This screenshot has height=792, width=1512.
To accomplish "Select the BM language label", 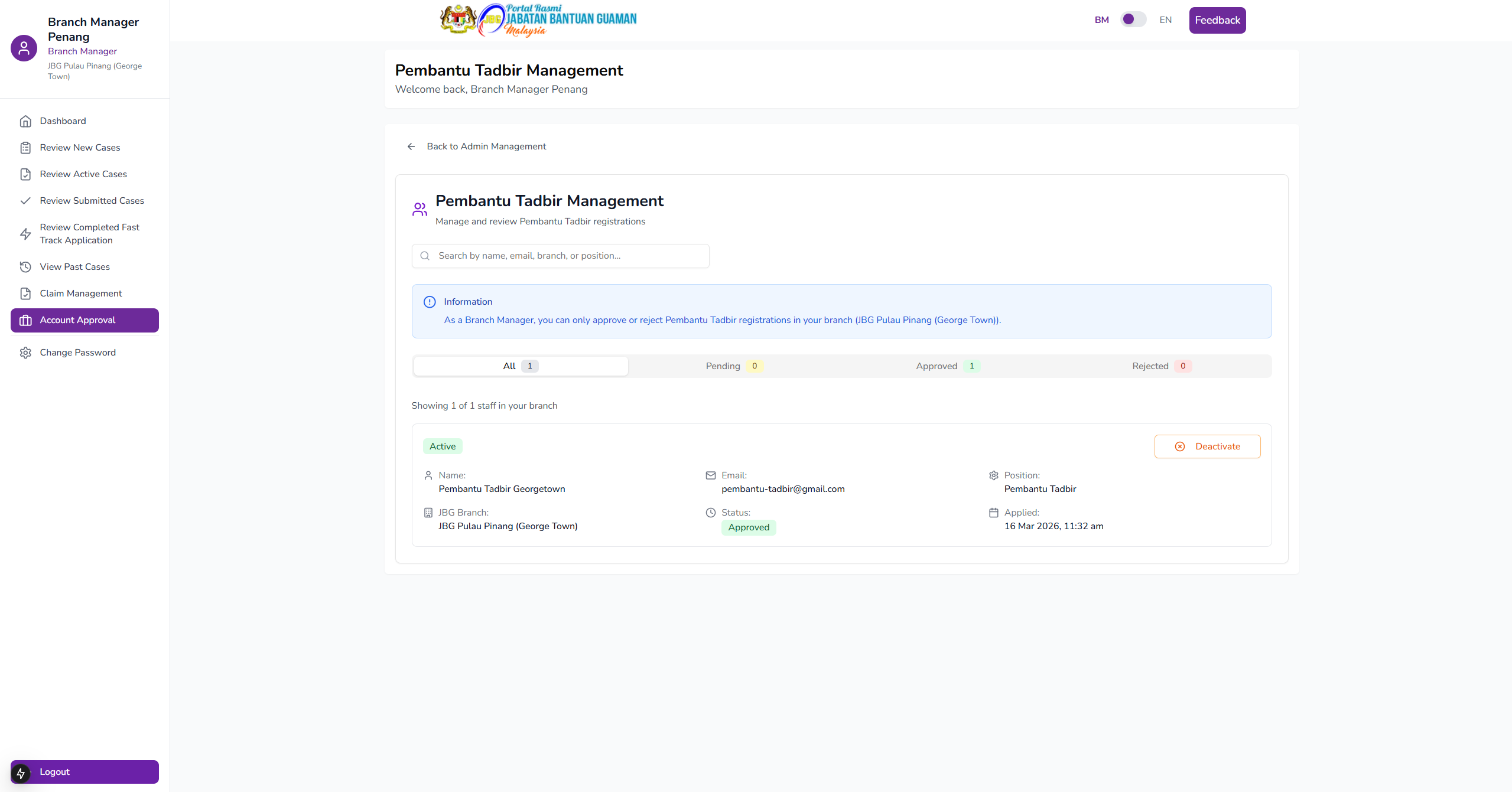I will (x=1101, y=20).
